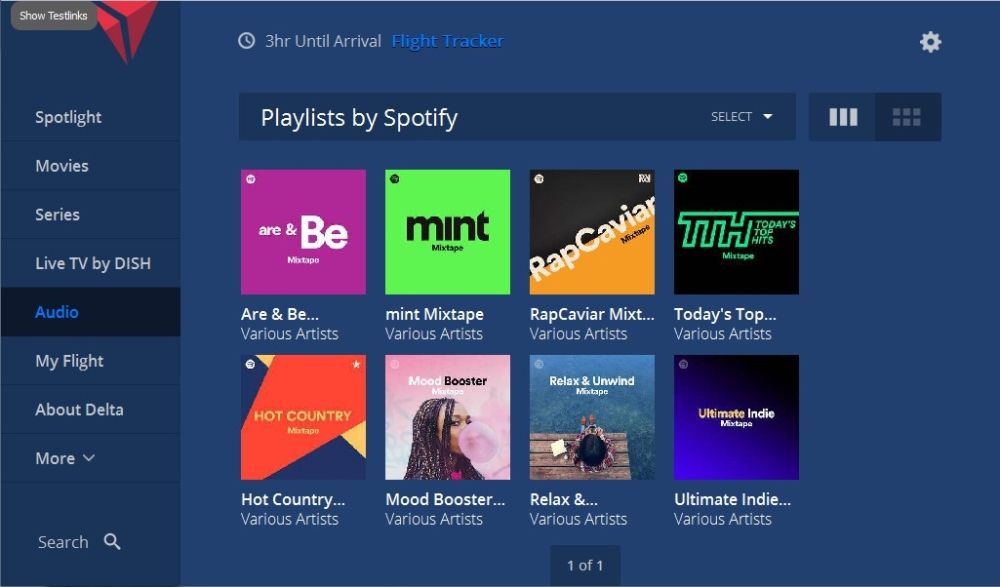Switch to column layout view
1000x587 pixels.
pos(841,116)
